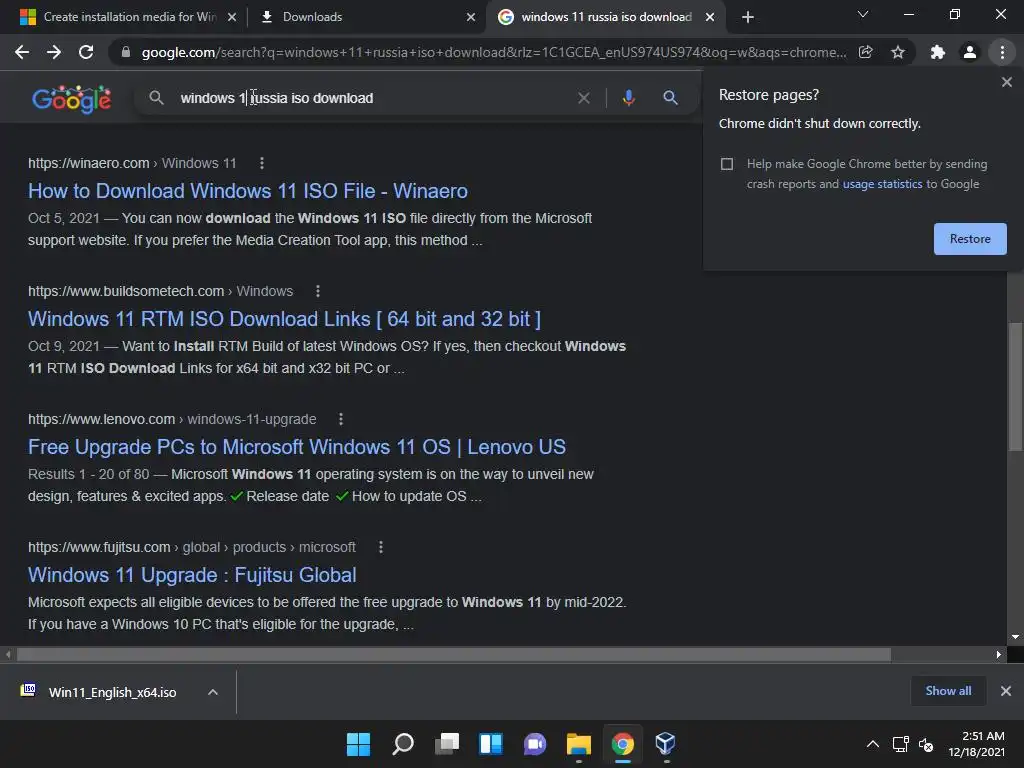
Task: Open How to Download Windows 11 ISO result
Action: click(x=248, y=191)
